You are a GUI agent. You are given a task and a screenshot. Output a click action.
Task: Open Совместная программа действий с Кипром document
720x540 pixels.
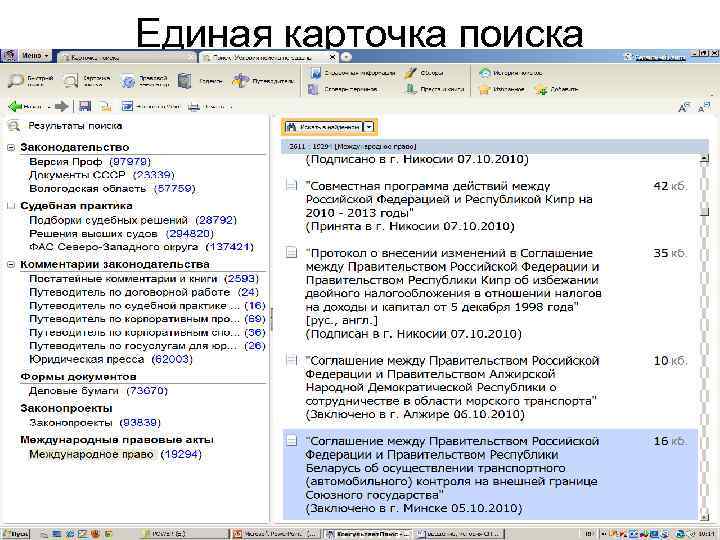click(x=449, y=206)
